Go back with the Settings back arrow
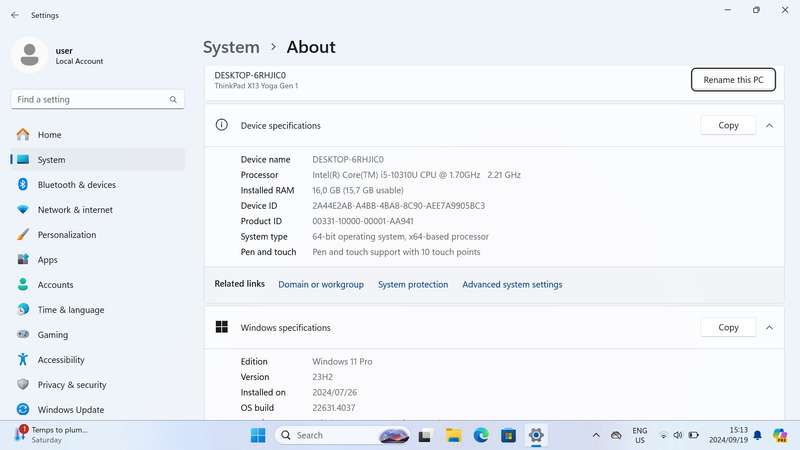 click(x=15, y=15)
